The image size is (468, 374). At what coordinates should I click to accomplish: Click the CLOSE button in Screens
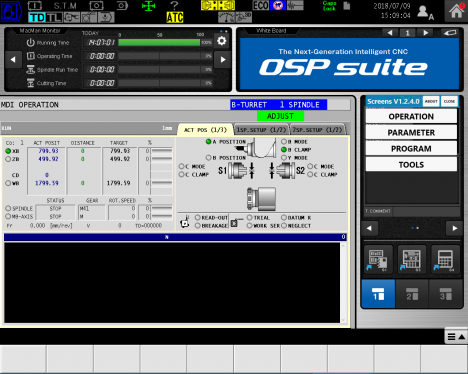tap(449, 101)
